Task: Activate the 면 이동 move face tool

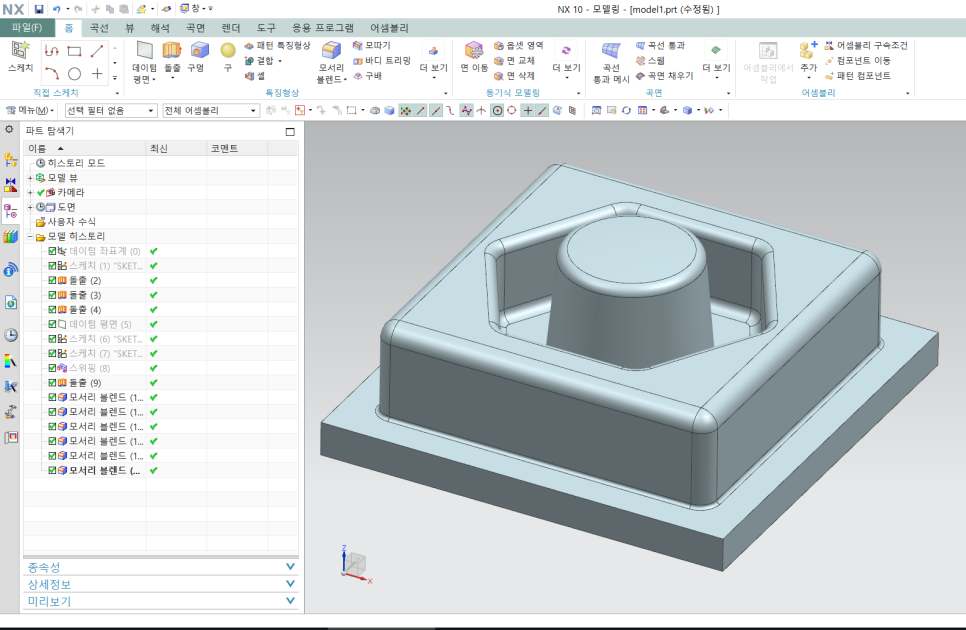Action: pos(474,57)
